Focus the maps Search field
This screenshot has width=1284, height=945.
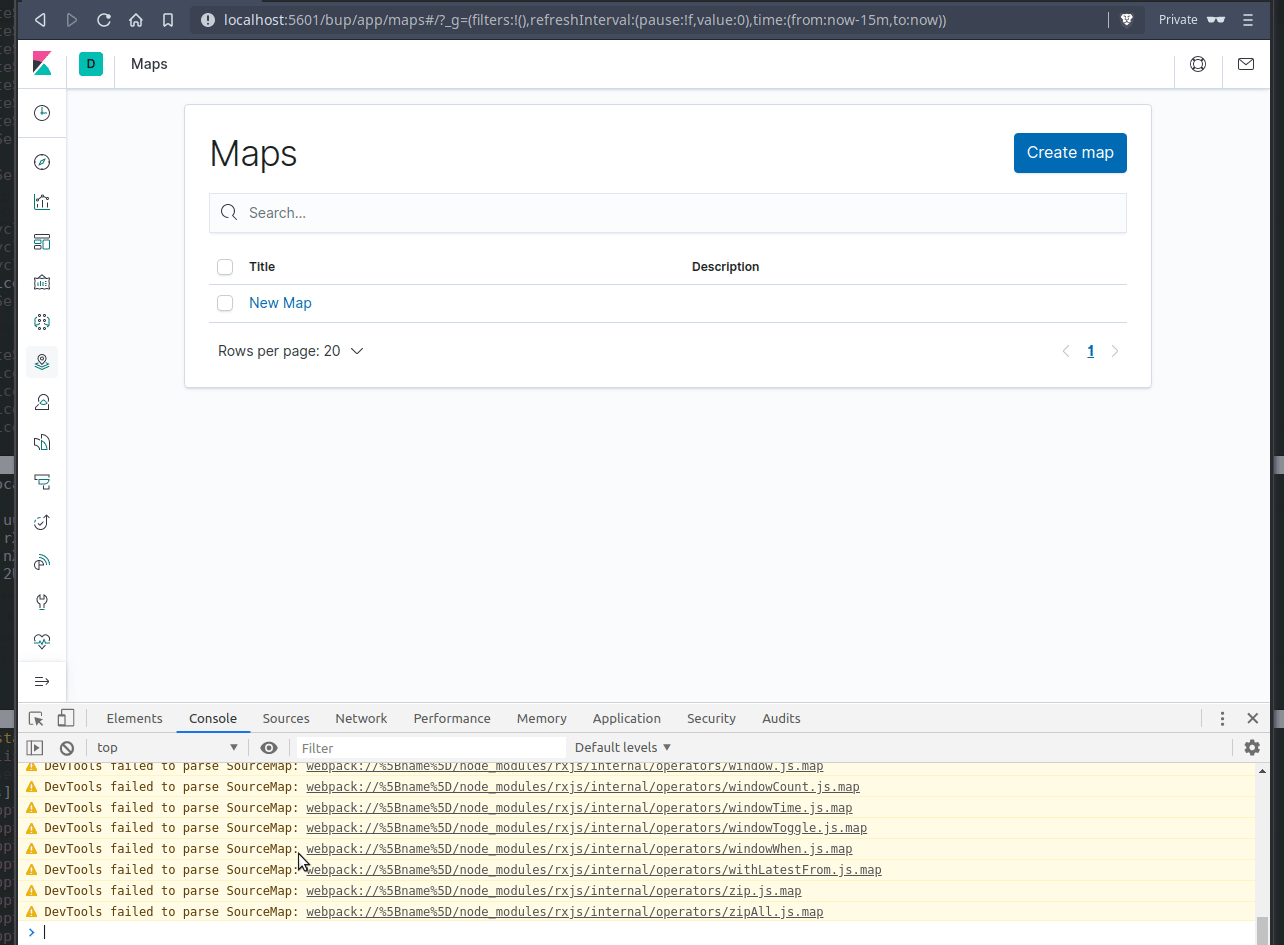click(668, 213)
